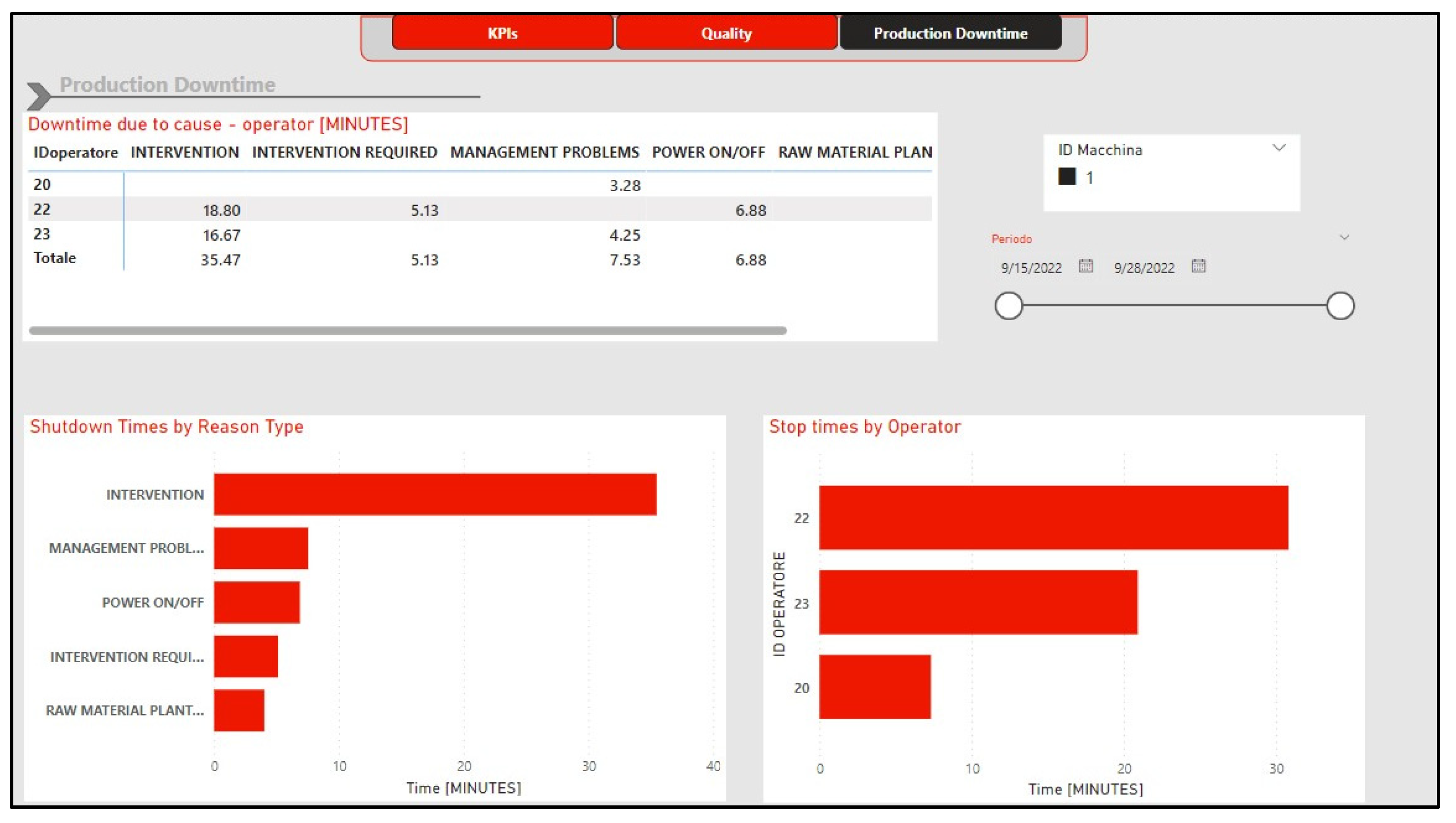Select operator 20 bar in operator chart
Viewport: 1456px width, 823px height.
874,687
